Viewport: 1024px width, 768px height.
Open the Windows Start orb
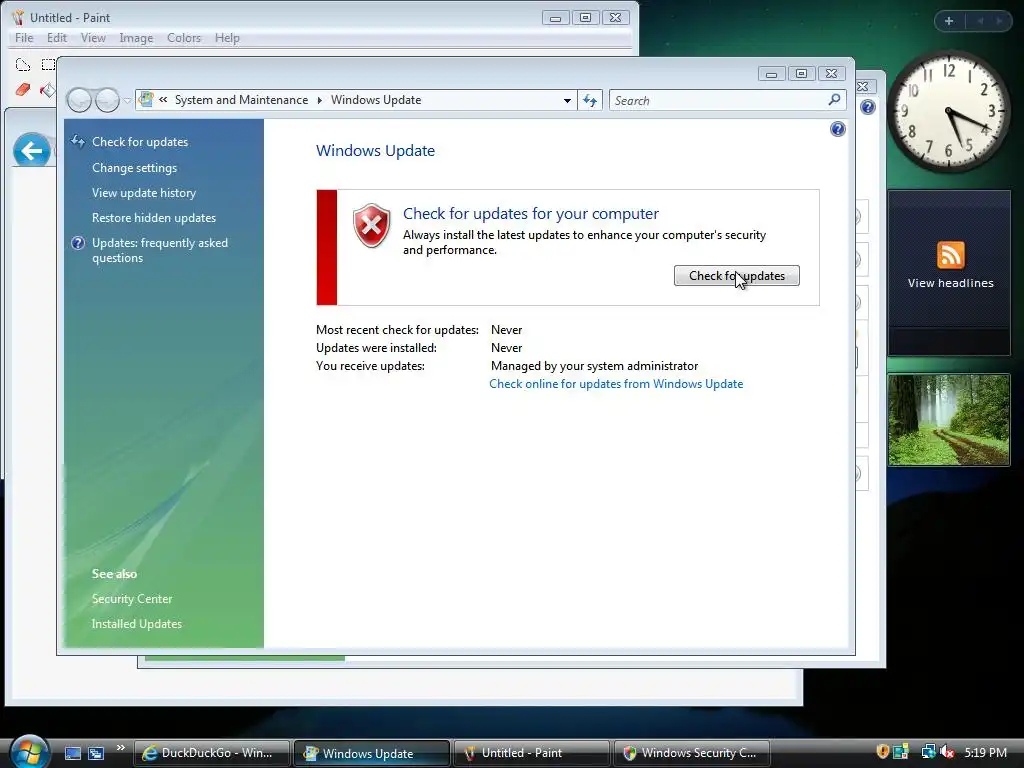coord(29,751)
